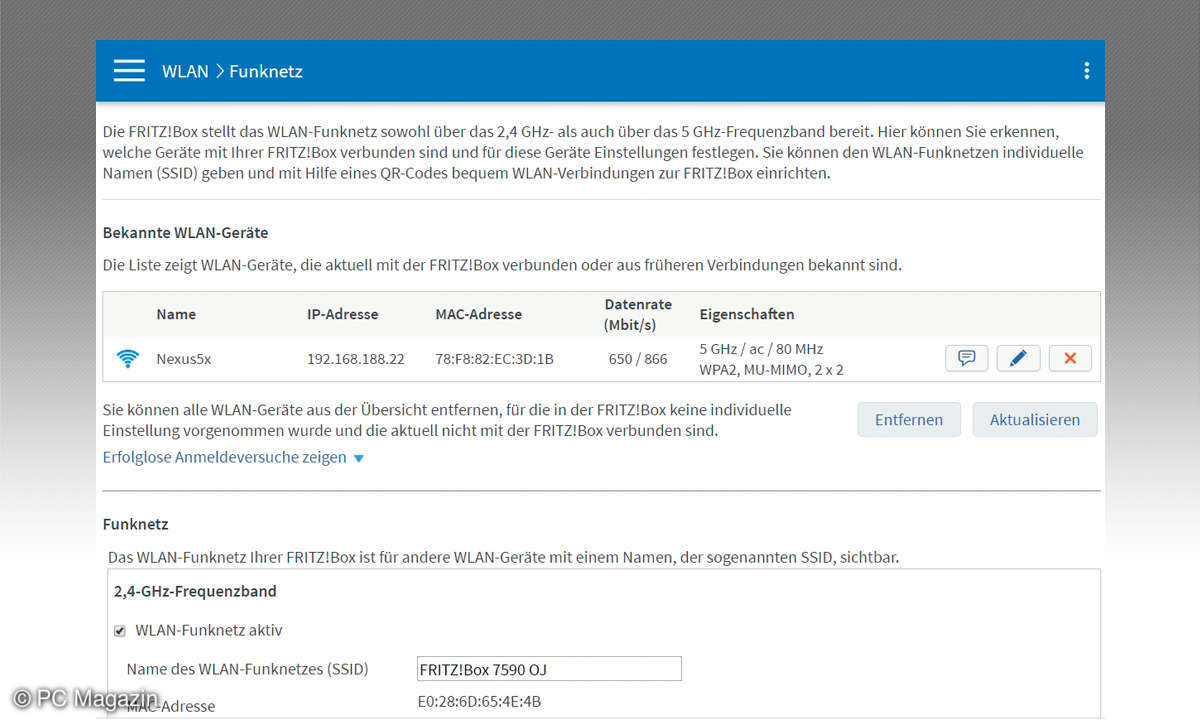Select the 5 GHz / ac / 80 MHz text
The image size is (1200, 720).
762,349
